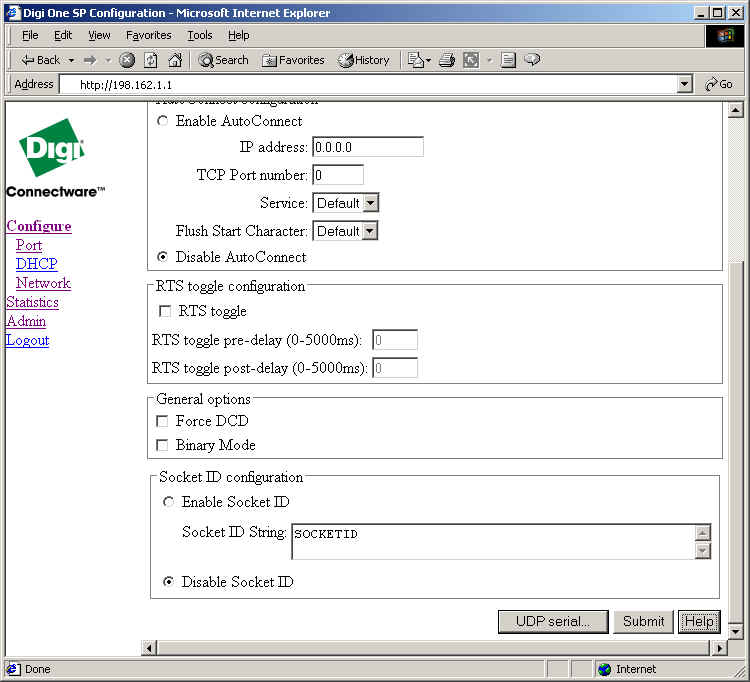Expand the Flush Start Character dropdown

tap(345, 231)
